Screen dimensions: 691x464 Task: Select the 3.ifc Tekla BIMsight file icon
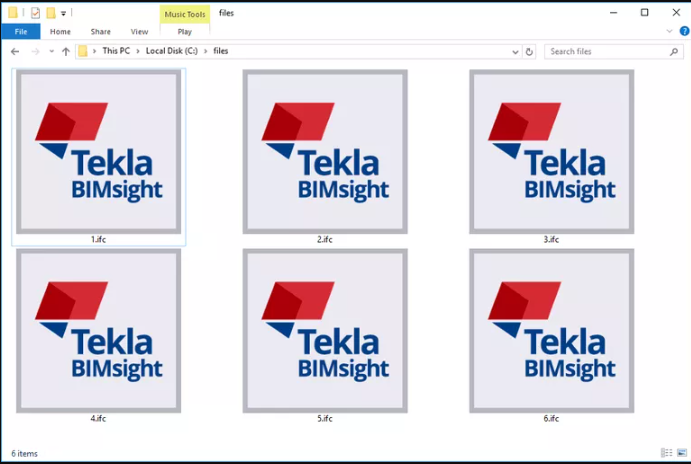point(551,152)
